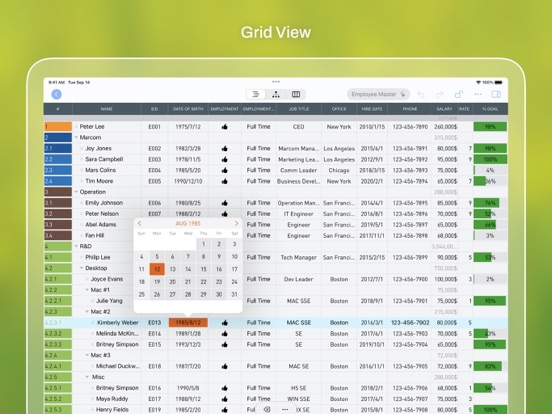The height and width of the screenshot is (414, 552).
Task: Collapse the R&D group
Action: [x=76, y=246]
